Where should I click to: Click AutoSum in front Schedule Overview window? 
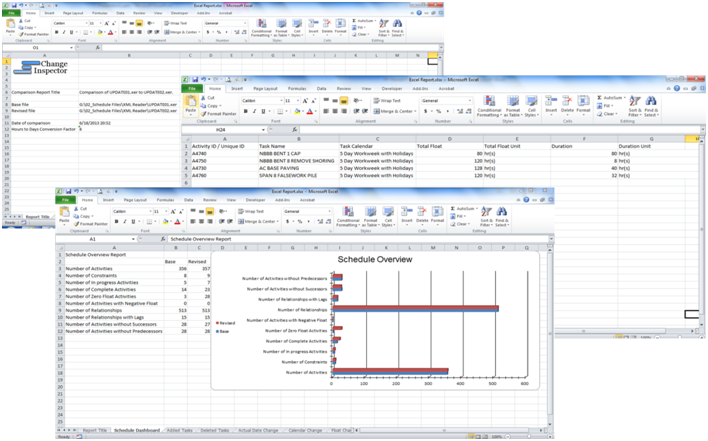(x=462, y=209)
